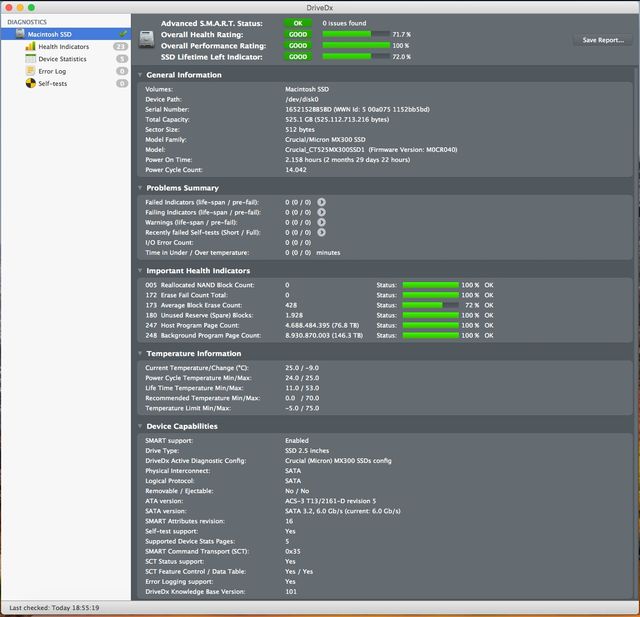Open Health Indicators in the sidebar

[63, 47]
